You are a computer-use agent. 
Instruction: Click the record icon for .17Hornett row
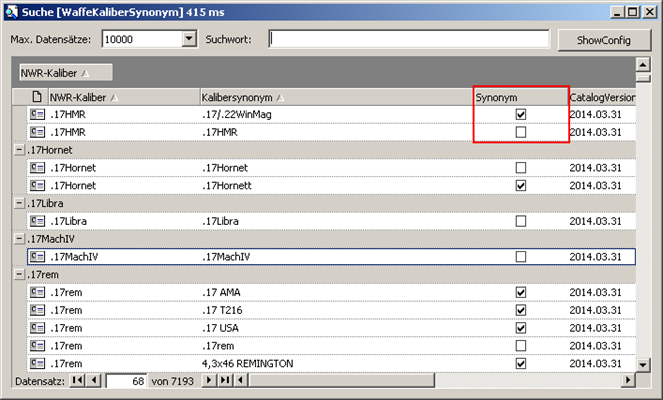point(38,185)
